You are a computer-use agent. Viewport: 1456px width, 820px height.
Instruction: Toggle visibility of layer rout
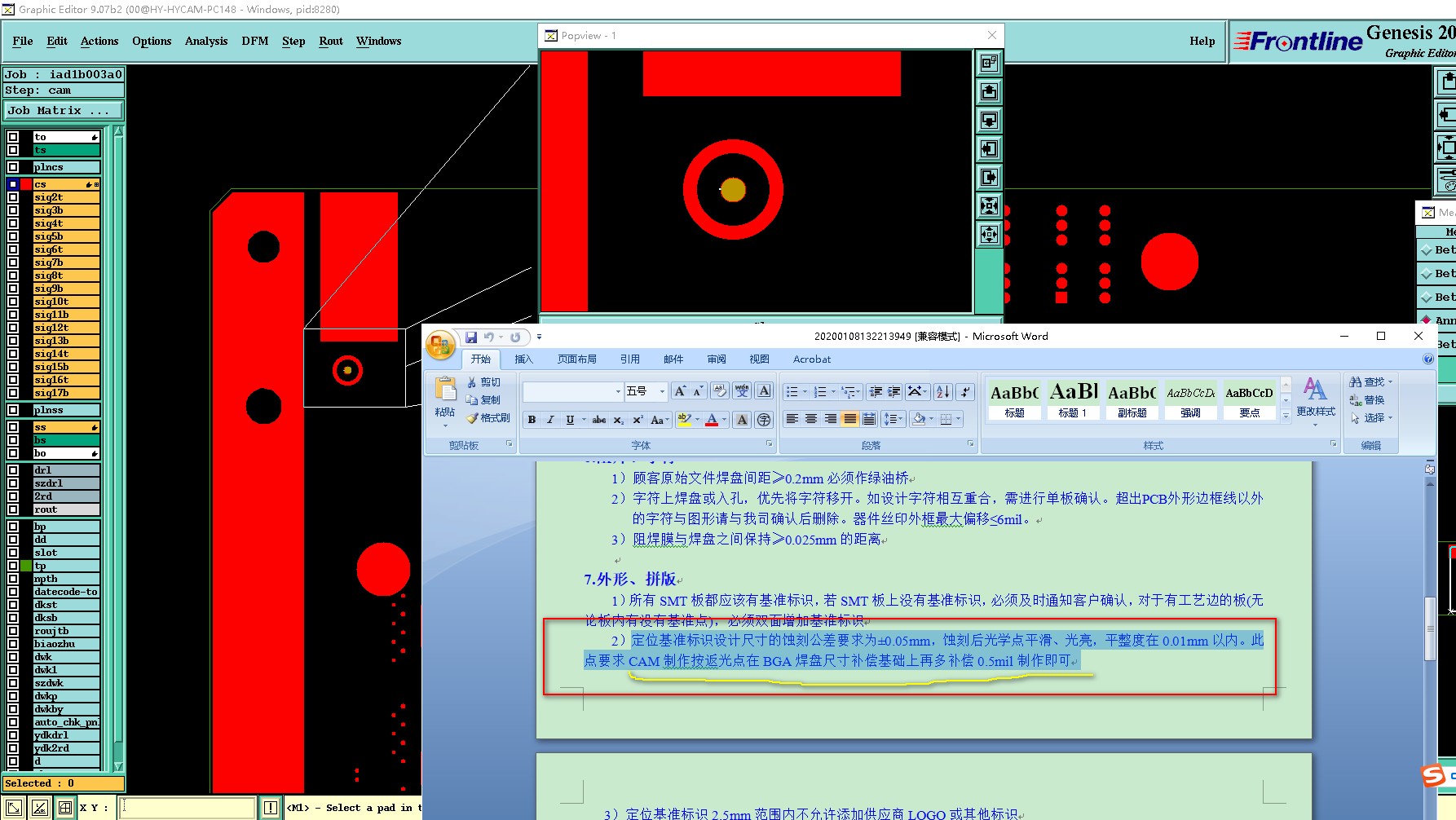(x=13, y=509)
